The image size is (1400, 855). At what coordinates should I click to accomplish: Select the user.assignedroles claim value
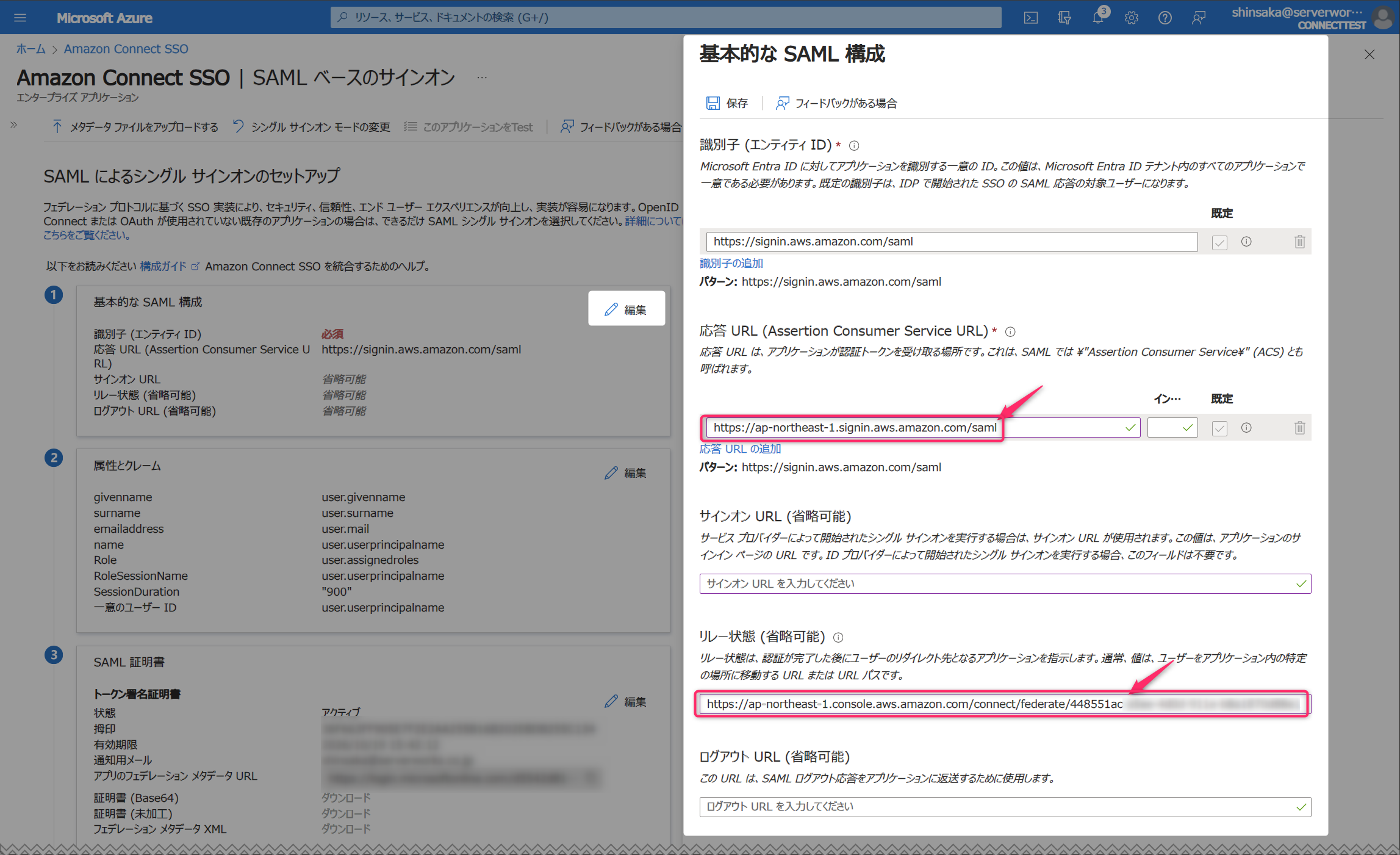click(x=370, y=560)
